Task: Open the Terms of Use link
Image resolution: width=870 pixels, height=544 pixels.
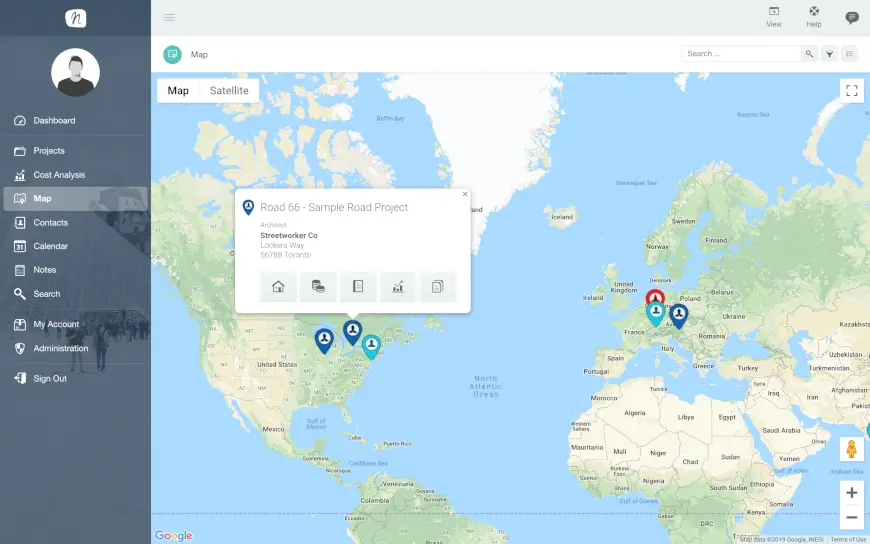Action: coord(848,540)
